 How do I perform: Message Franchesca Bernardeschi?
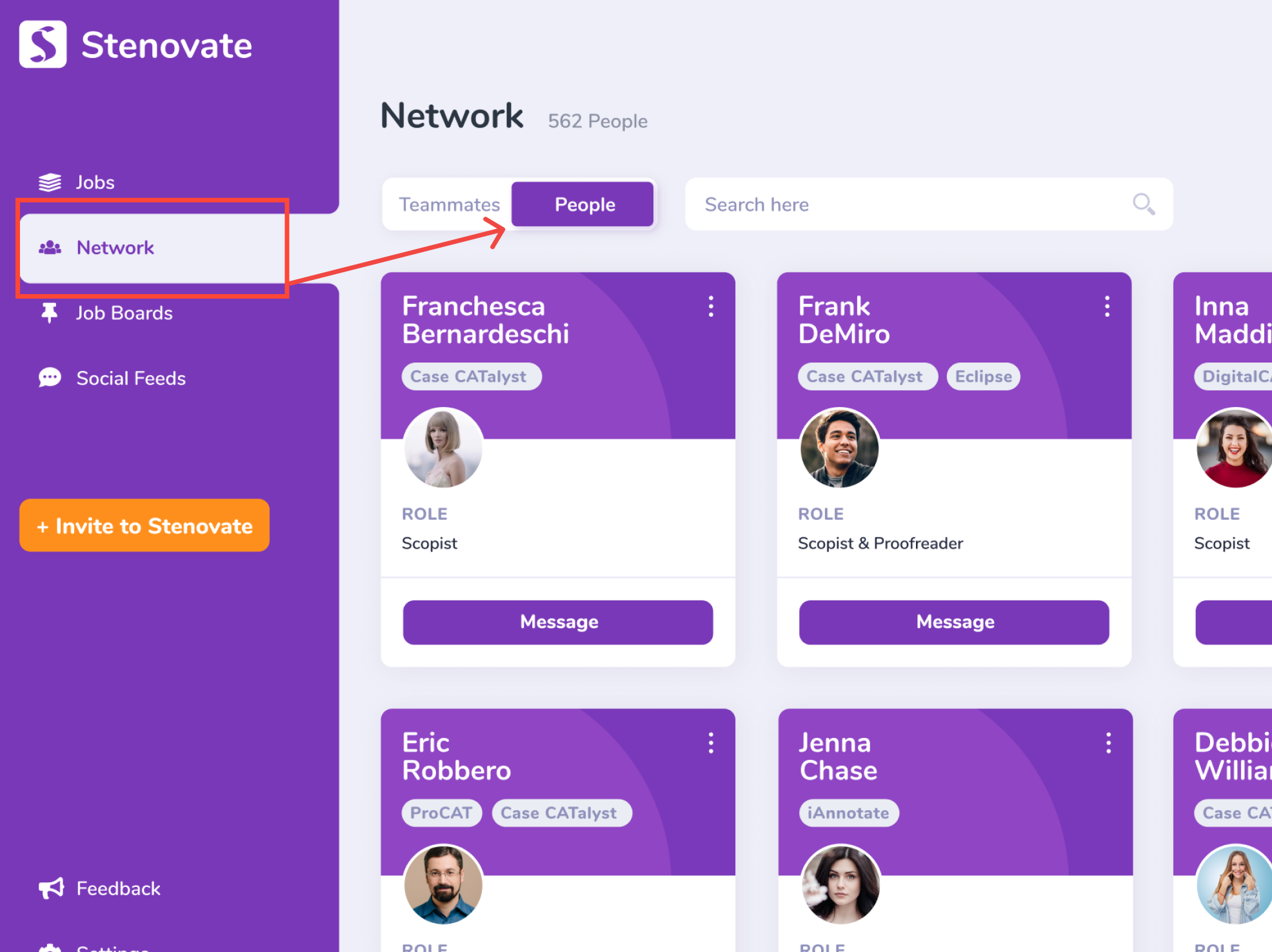coord(558,622)
